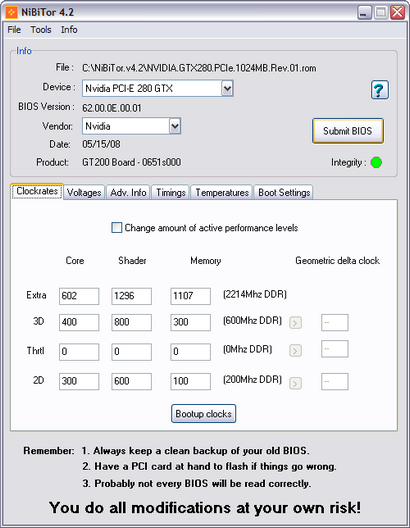Viewport: 410px width, 528px height.
Task: Click the Thrtl Shader clock field
Action: (131, 352)
